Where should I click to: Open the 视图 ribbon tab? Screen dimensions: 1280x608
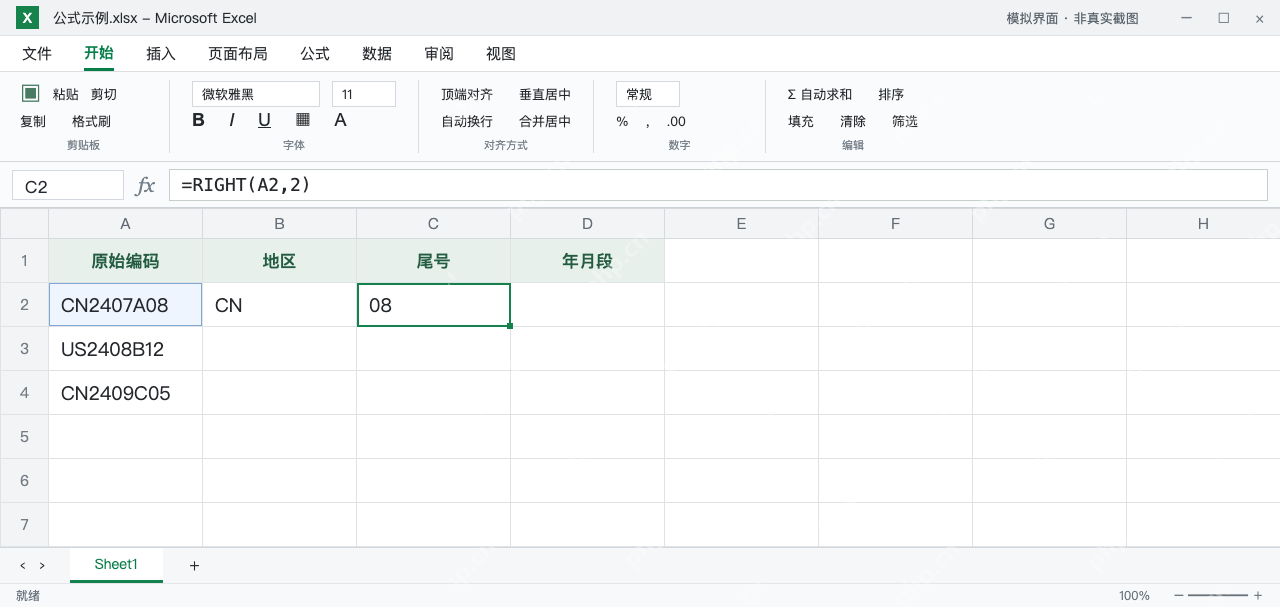(x=501, y=54)
